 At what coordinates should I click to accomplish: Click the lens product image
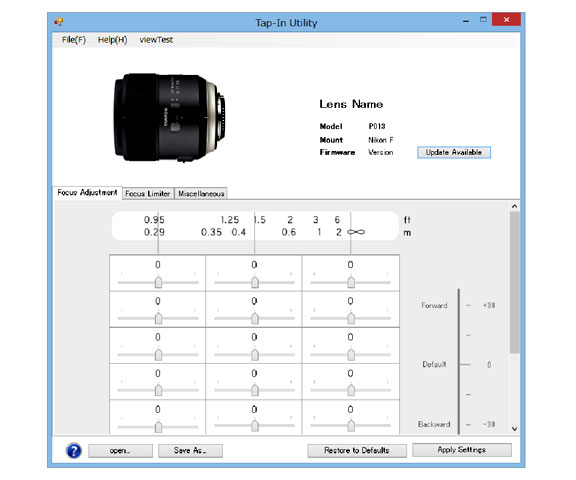pos(169,118)
